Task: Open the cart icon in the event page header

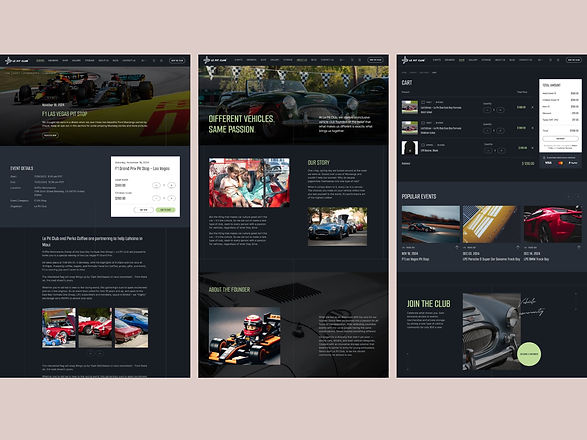Action: click(161, 61)
